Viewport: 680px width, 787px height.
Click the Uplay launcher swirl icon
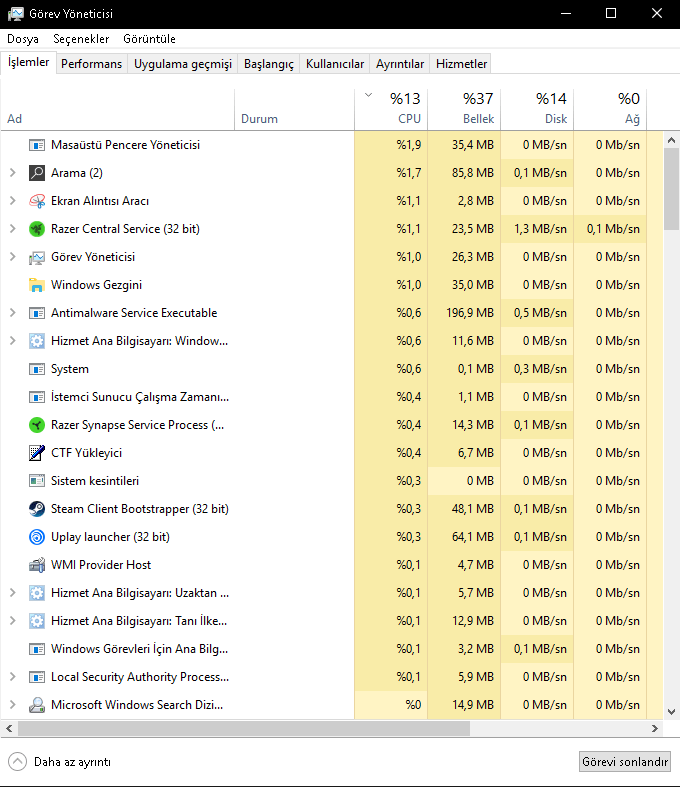[x=37, y=537]
